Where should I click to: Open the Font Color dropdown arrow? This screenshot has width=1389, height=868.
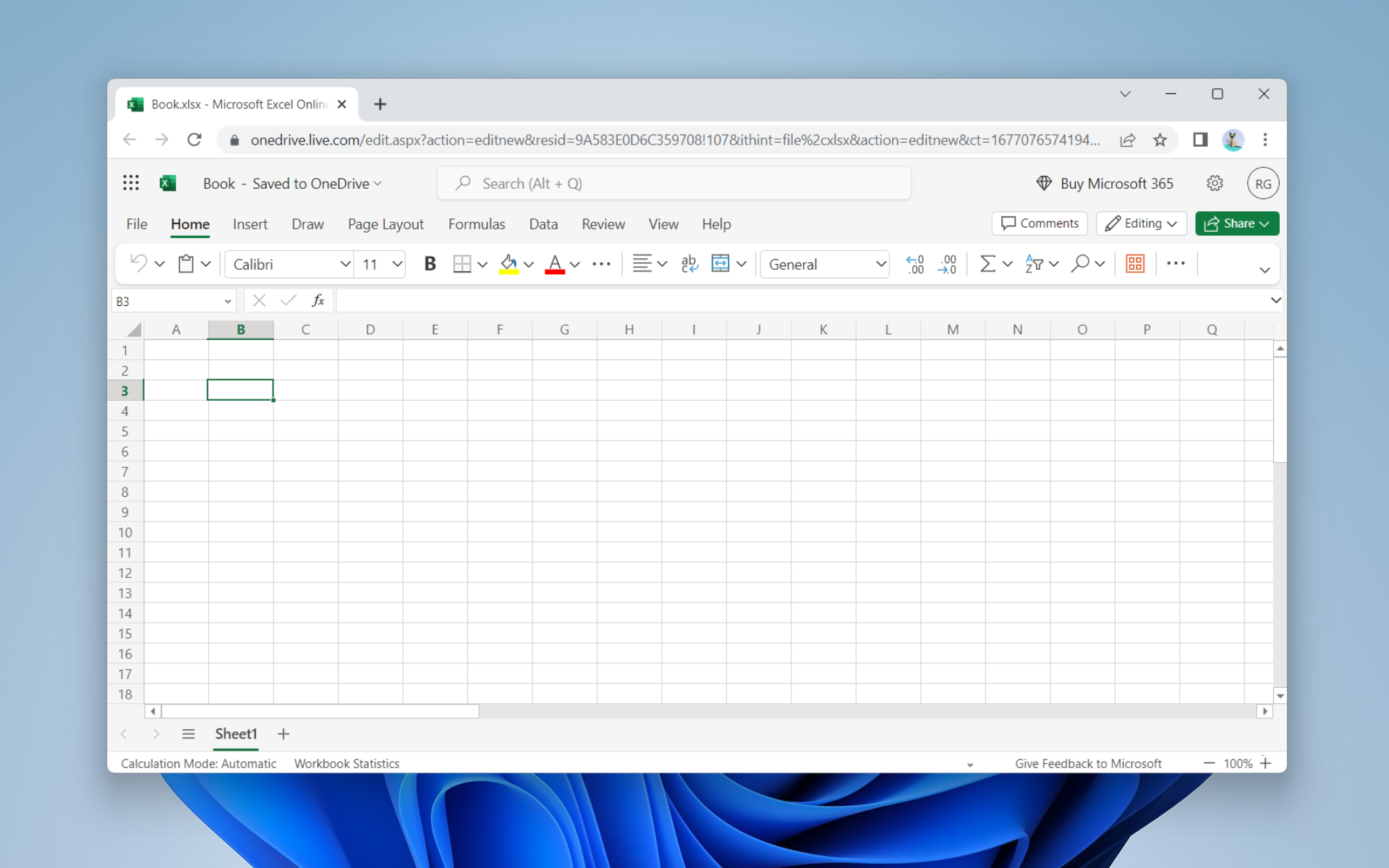pos(575,264)
